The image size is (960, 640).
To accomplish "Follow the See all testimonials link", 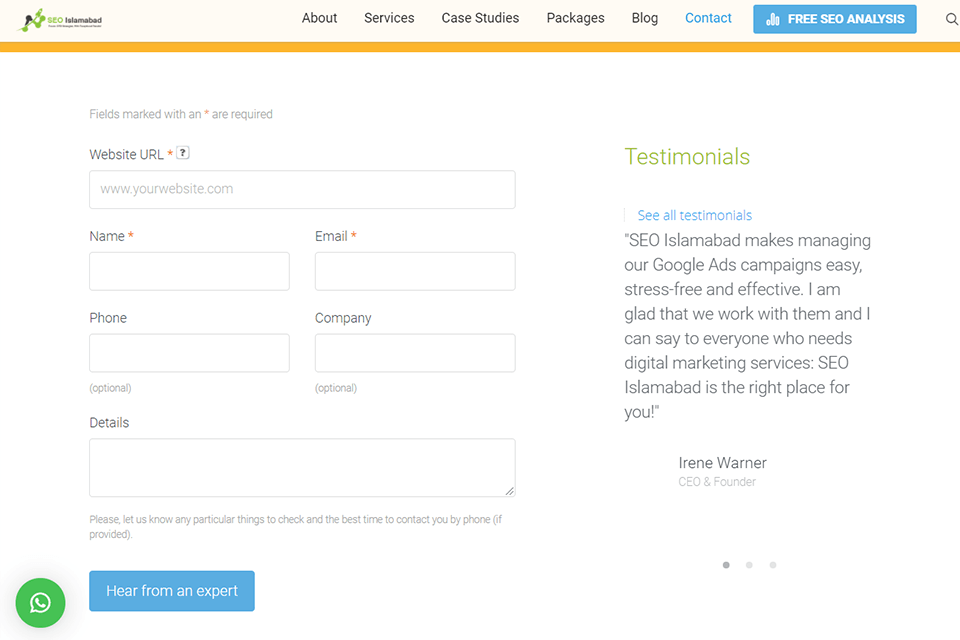I will pos(694,216).
